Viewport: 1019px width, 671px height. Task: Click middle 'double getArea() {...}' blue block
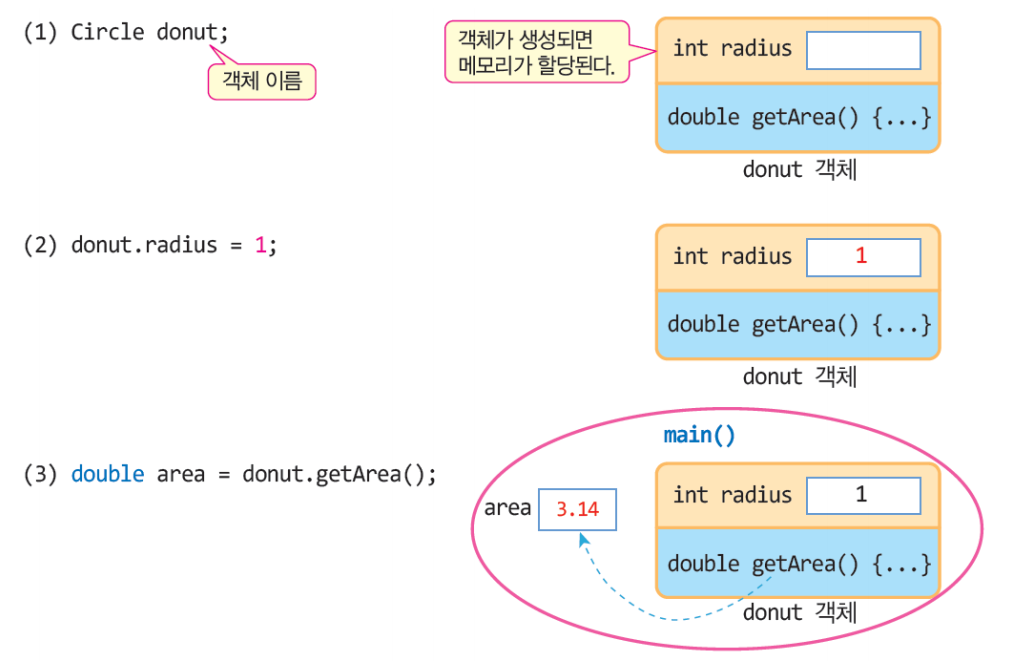pyautogui.click(x=798, y=325)
